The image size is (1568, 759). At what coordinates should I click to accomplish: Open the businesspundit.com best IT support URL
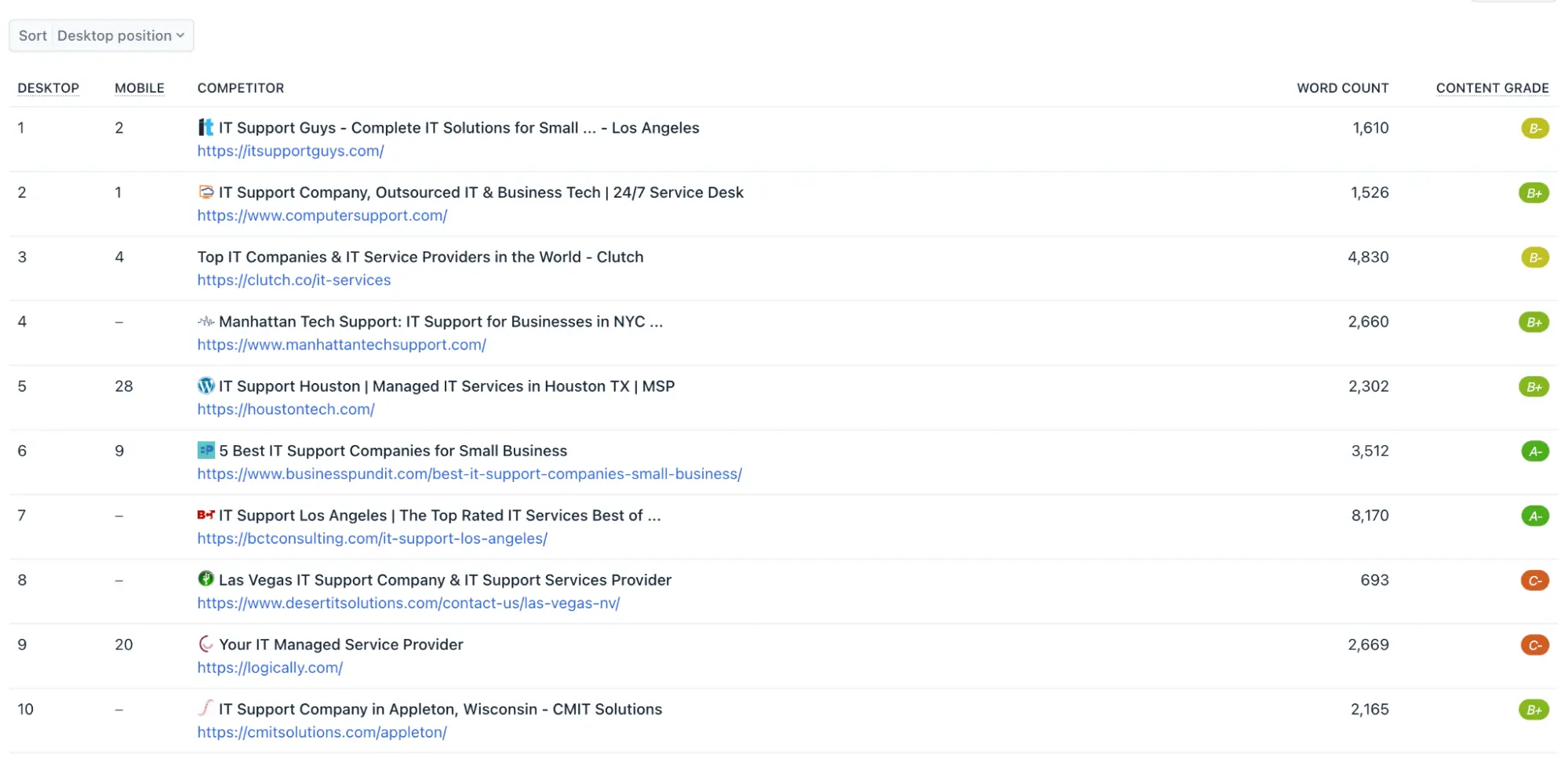coord(469,474)
